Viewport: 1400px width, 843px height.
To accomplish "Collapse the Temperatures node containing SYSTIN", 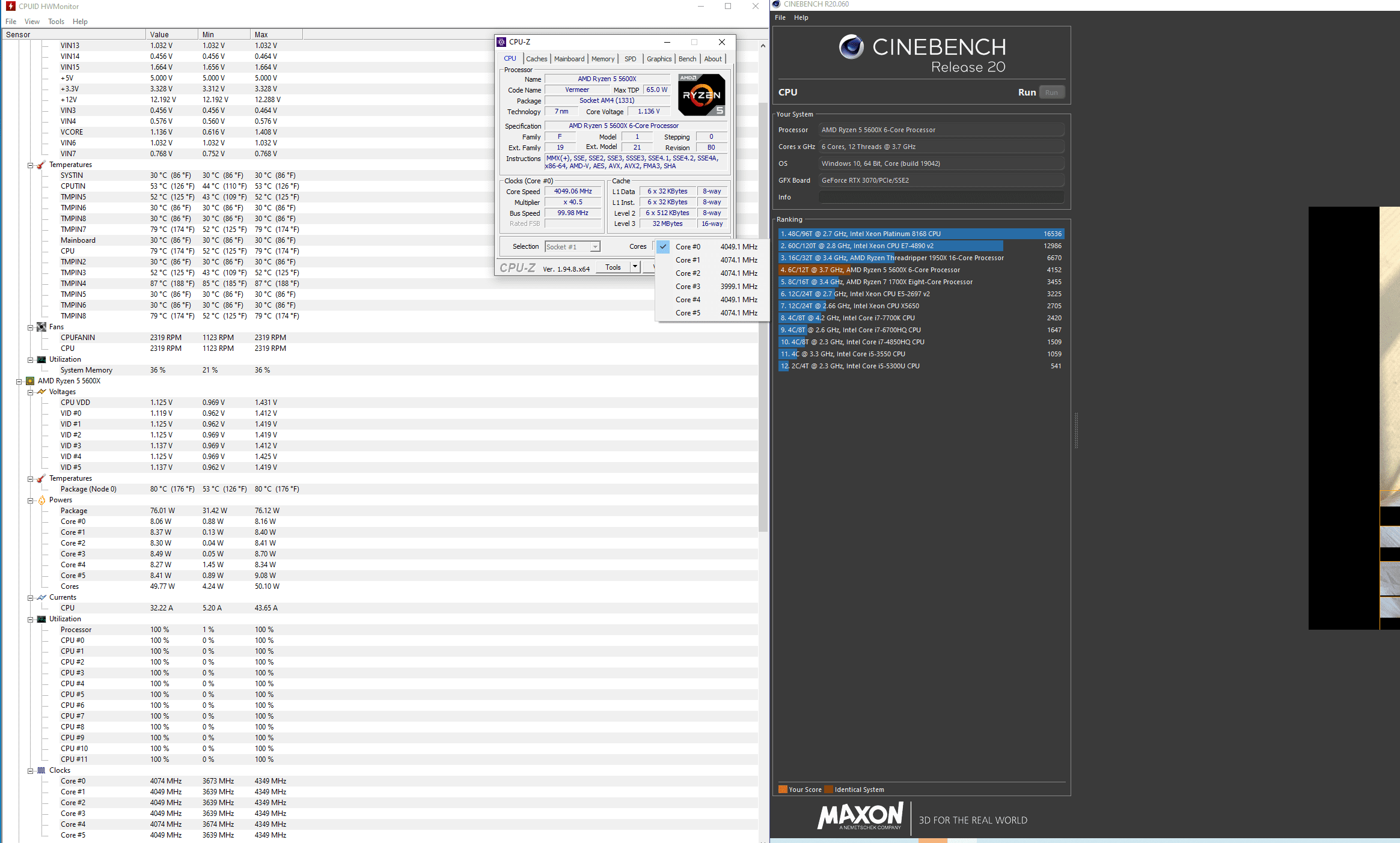I will 30,165.
